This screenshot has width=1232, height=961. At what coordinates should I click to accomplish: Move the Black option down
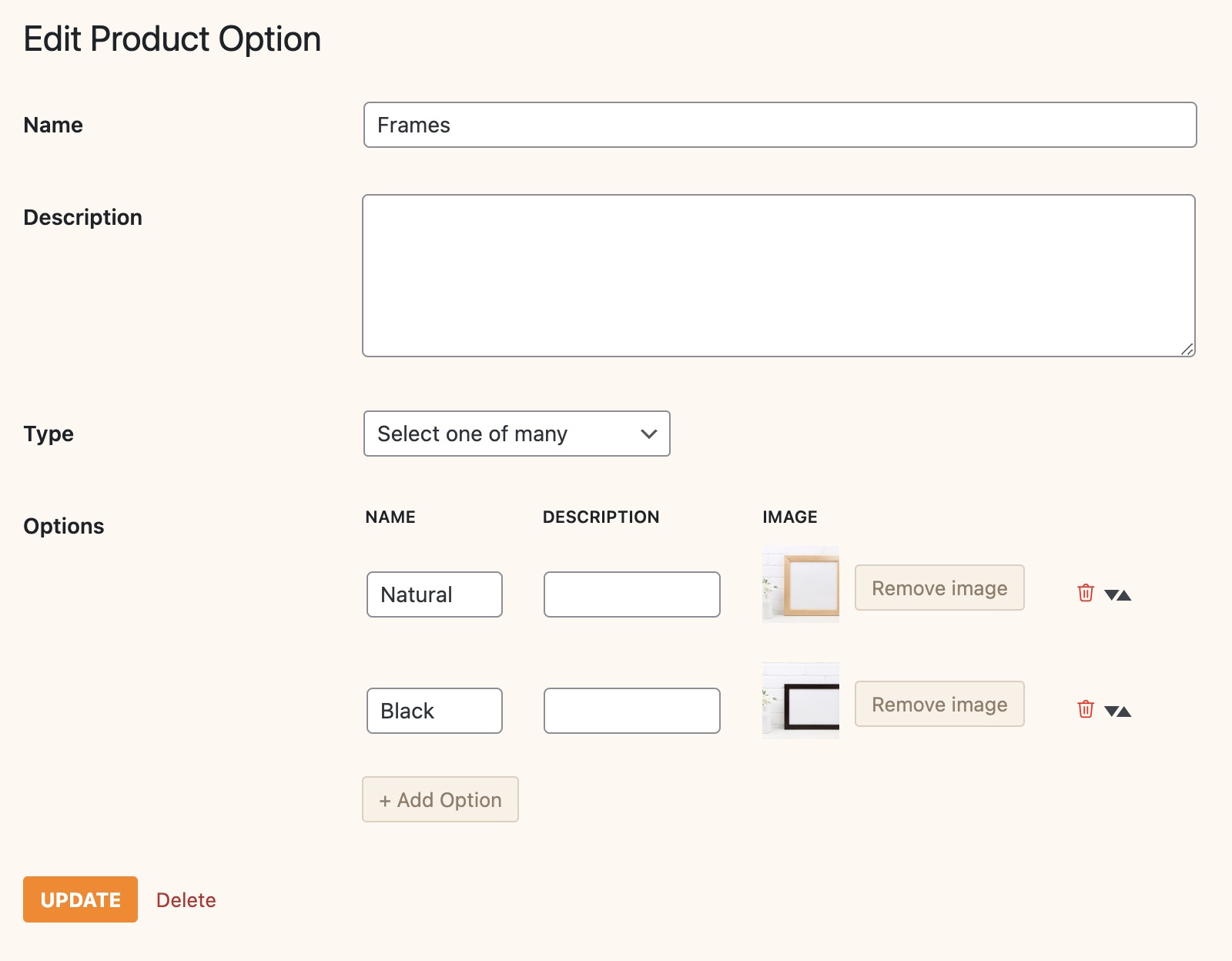point(1111,712)
